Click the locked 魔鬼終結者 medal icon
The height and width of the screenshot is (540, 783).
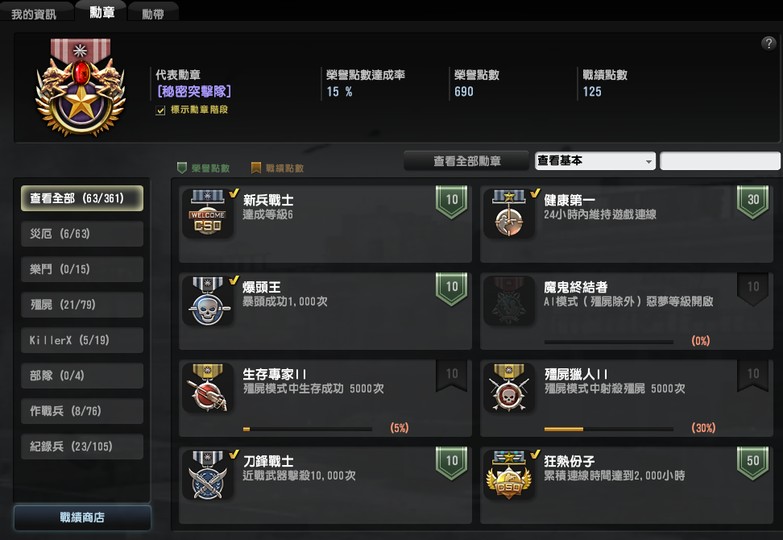(509, 301)
